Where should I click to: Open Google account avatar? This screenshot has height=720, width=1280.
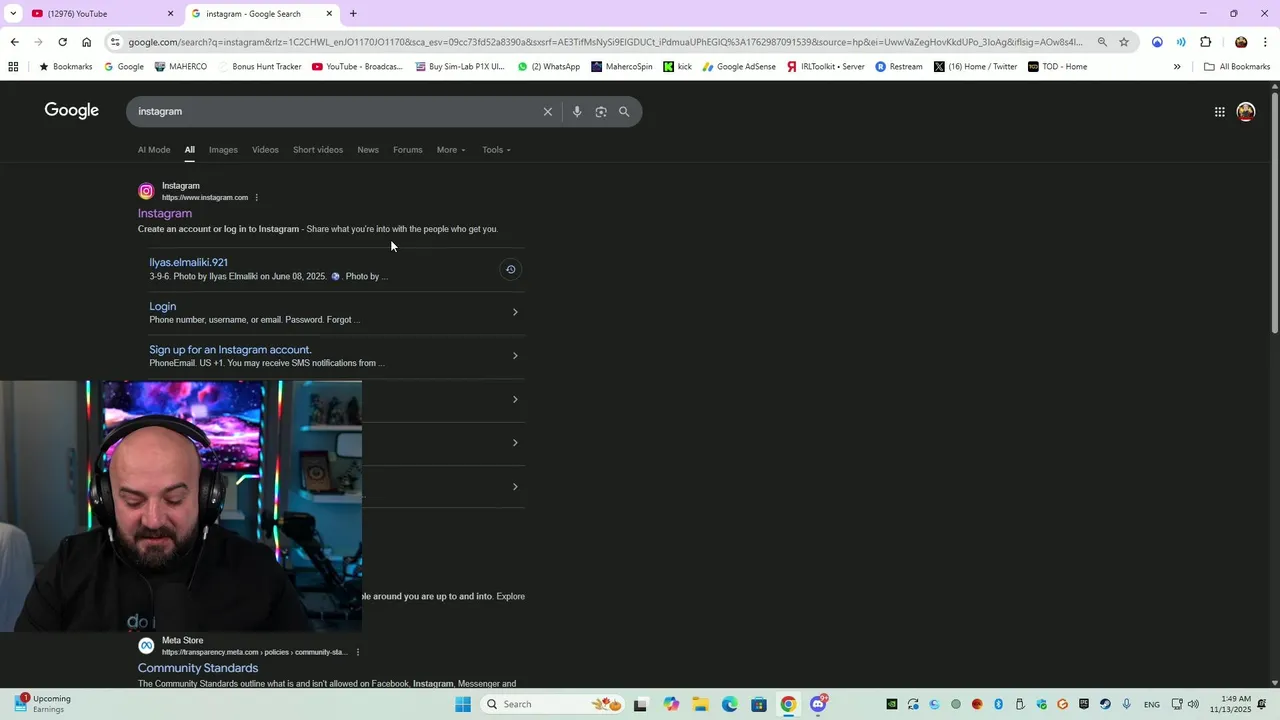pyautogui.click(x=1246, y=112)
